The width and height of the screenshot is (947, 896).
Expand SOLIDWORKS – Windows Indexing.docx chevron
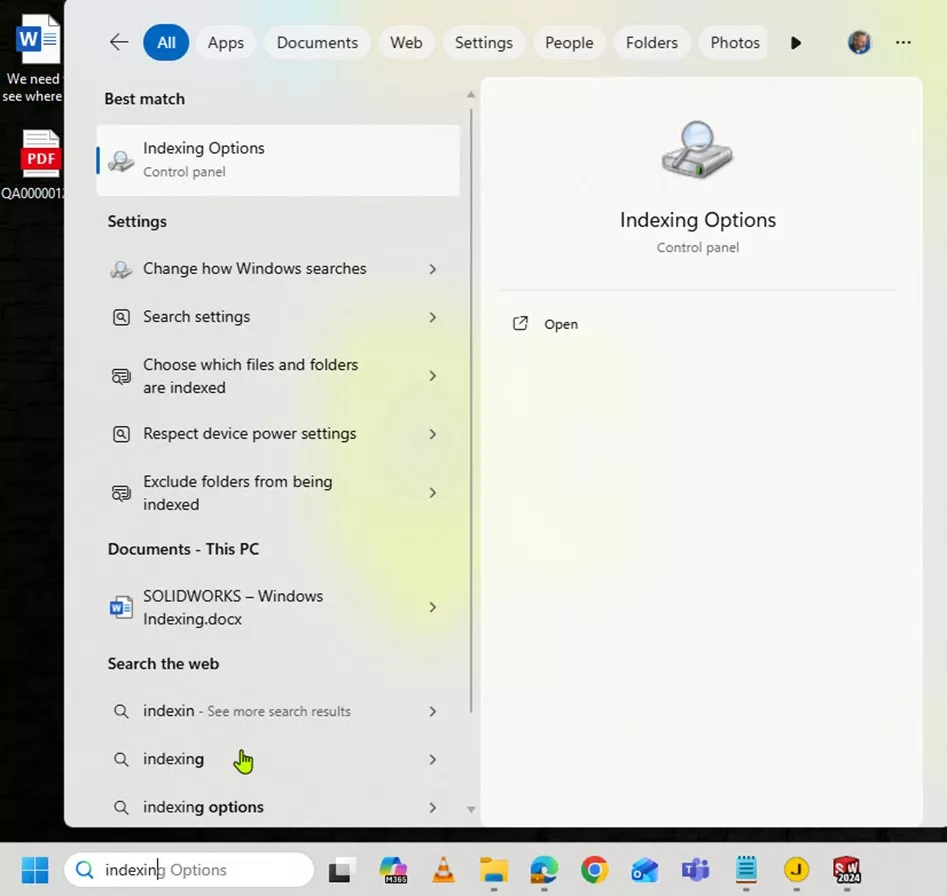point(432,607)
